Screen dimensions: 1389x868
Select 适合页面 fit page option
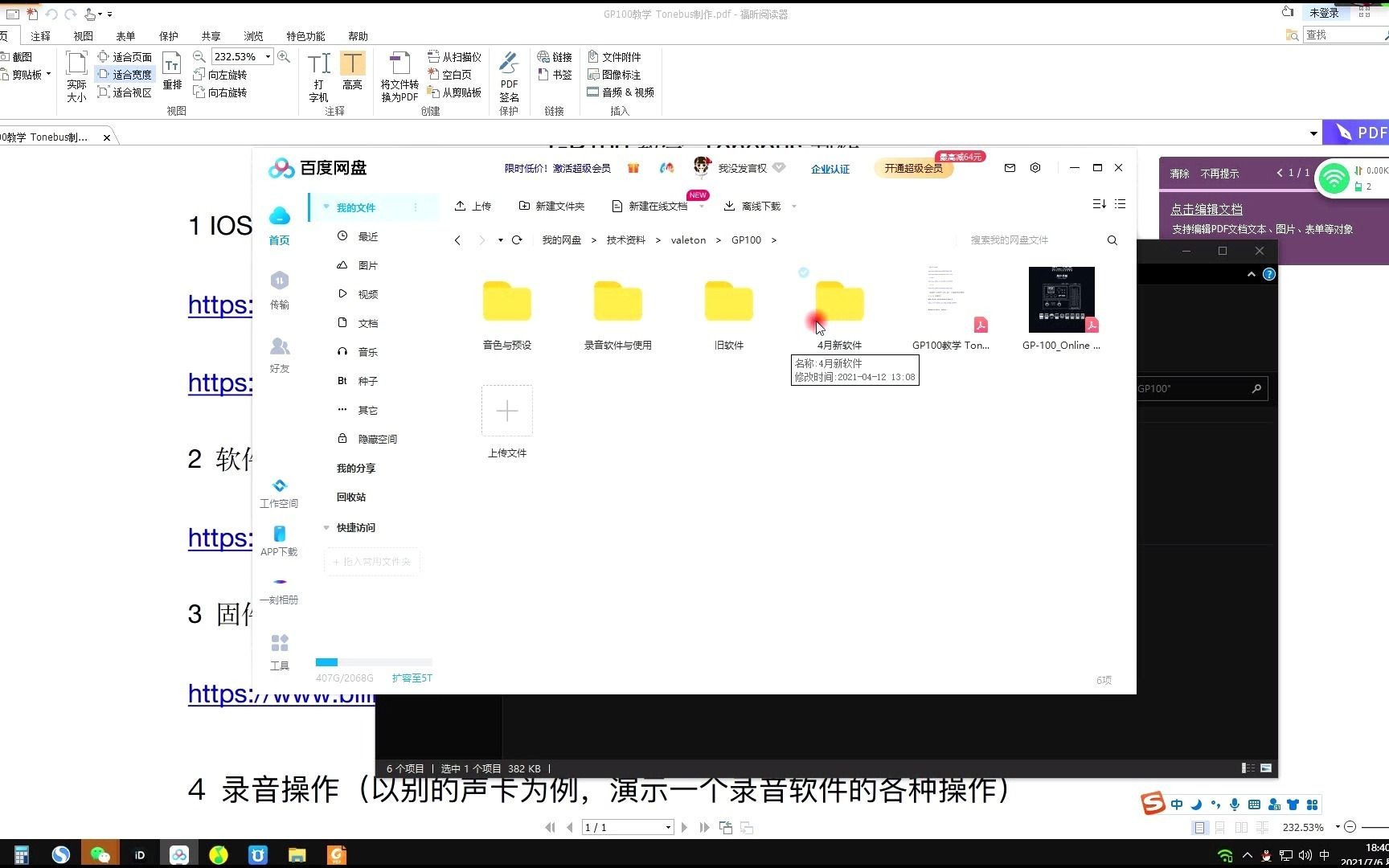click(125, 57)
